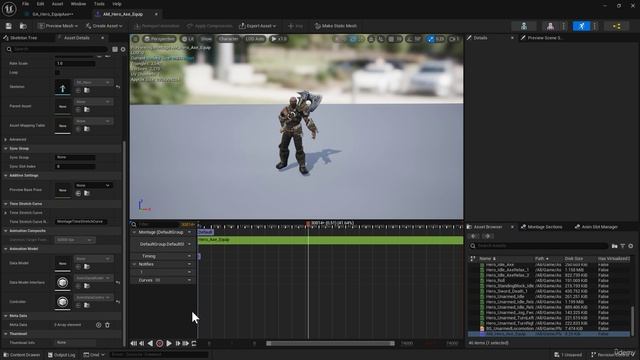This screenshot has width=640, height=360.
Task: Play the montage forward
Action: click(x=169, y=344)
